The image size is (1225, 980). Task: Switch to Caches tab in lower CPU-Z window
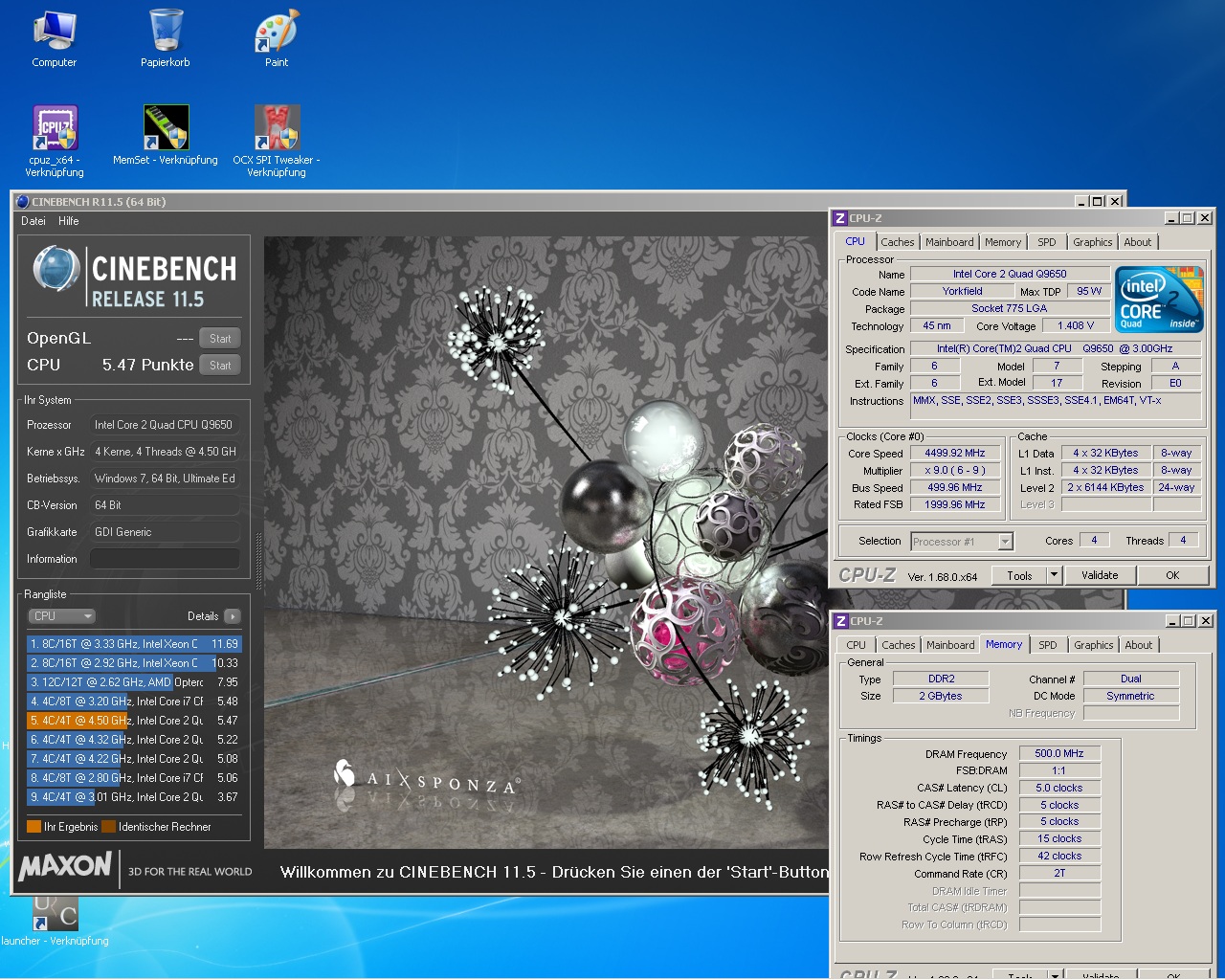tap(899, 646)
